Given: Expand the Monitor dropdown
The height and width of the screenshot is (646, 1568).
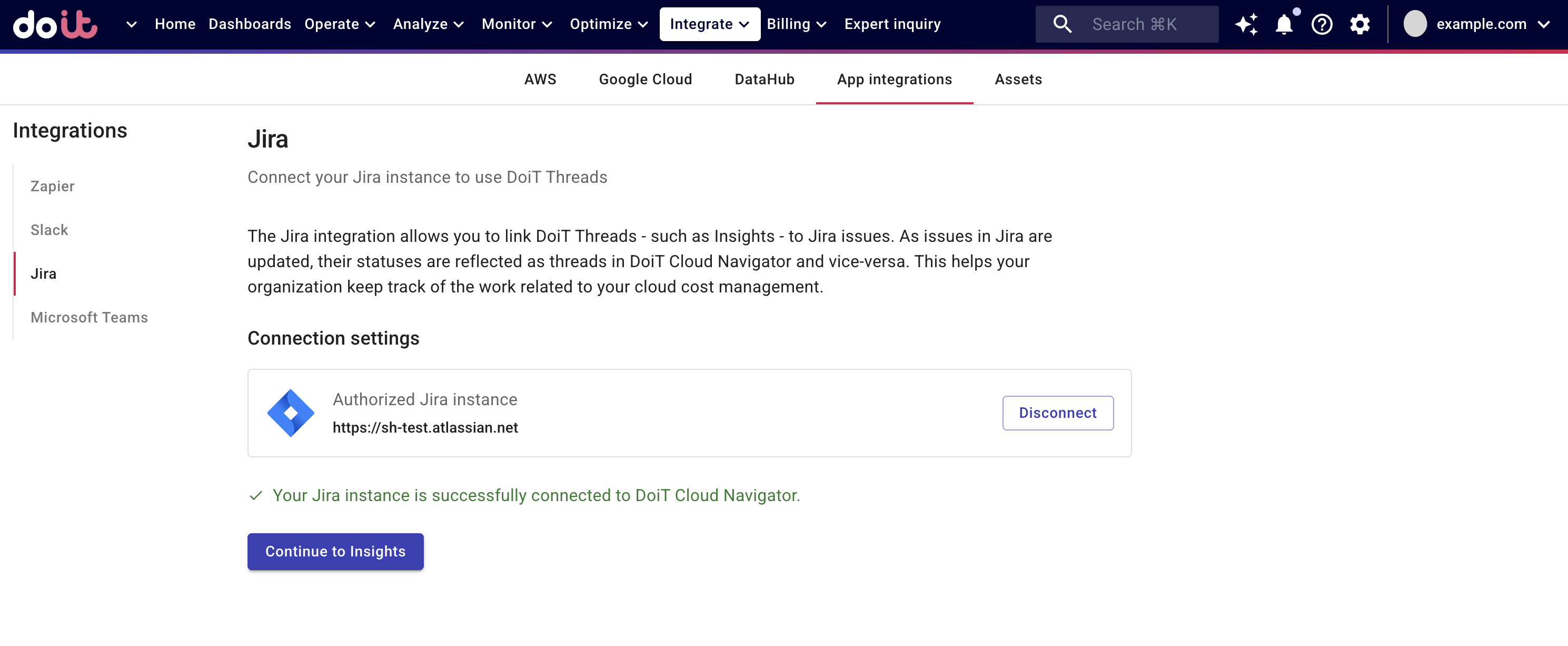Looking at the screenshot, I should tap(516, 24).
